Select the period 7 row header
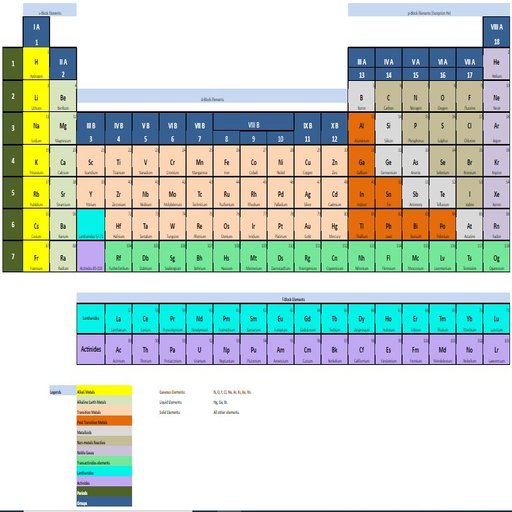Viewport: 512px width, 512px height. point(13,256)
